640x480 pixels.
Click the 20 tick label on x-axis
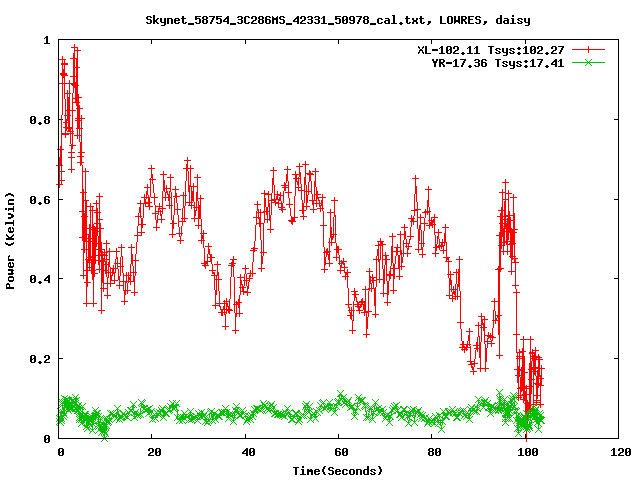pyautogui.click(x=153, y=452)
